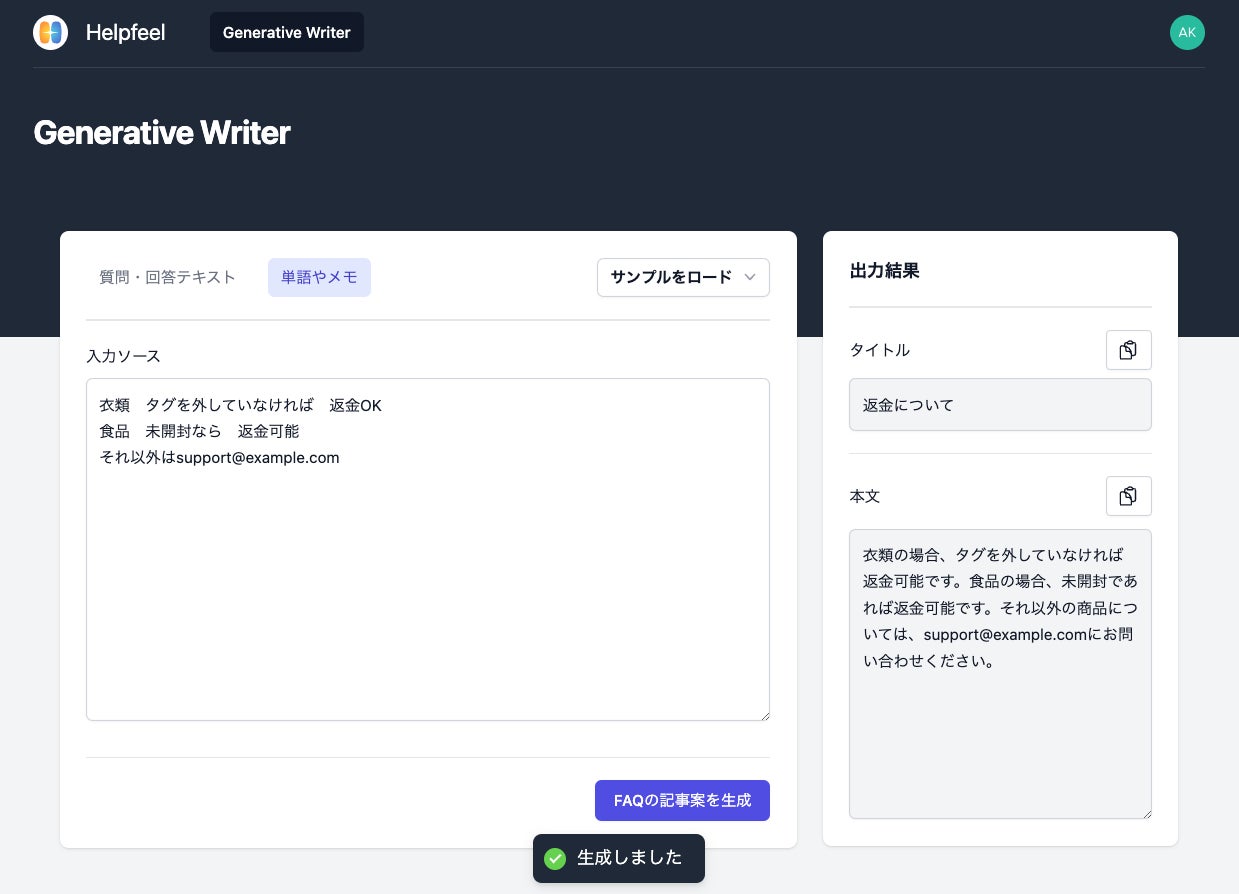The height and width of the screenshot is (894, 1239).
Task: Focus the 入力ソース text area
Action: click(428, 549)
